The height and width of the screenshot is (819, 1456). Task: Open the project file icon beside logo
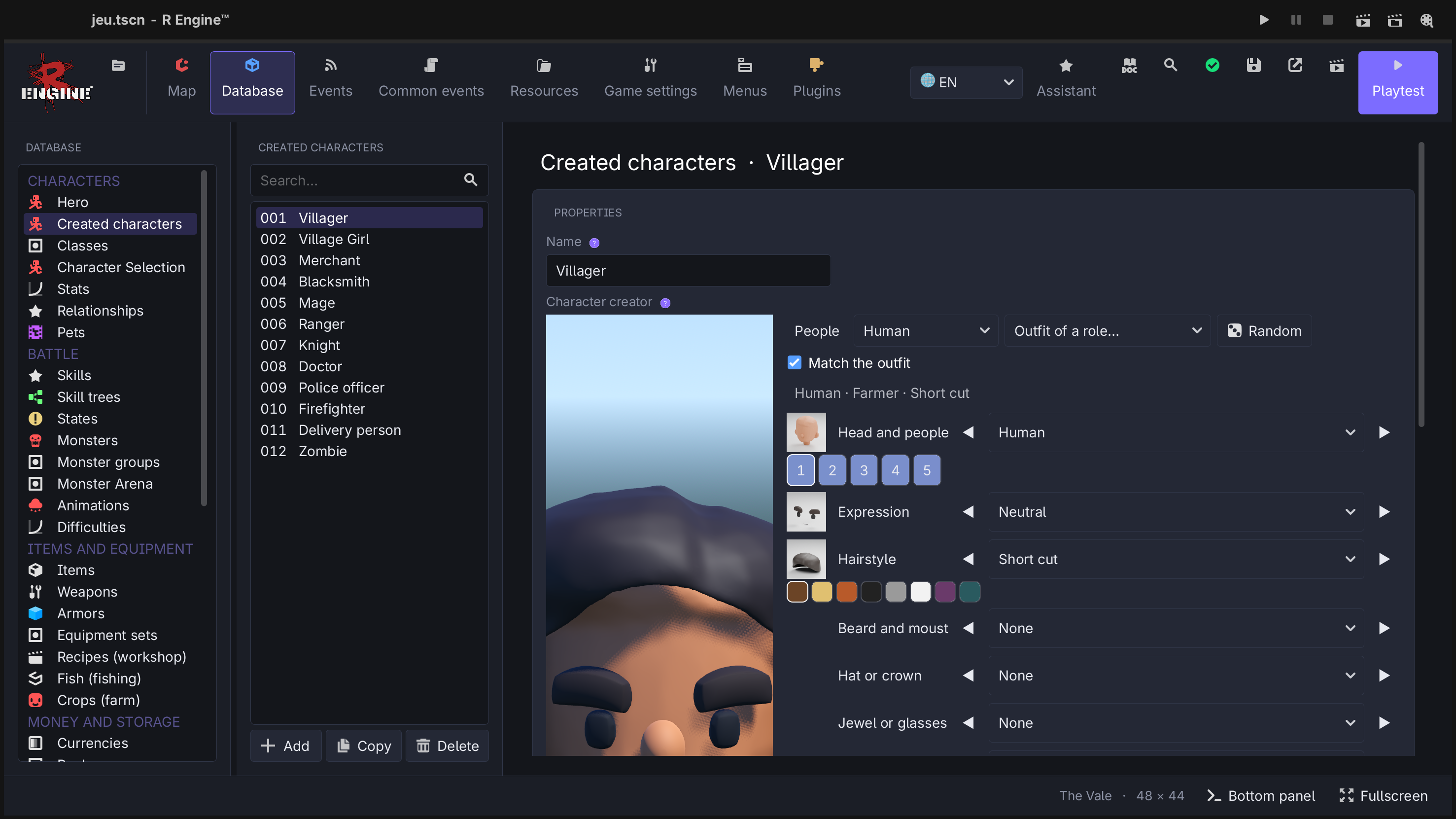coord(118,66)
